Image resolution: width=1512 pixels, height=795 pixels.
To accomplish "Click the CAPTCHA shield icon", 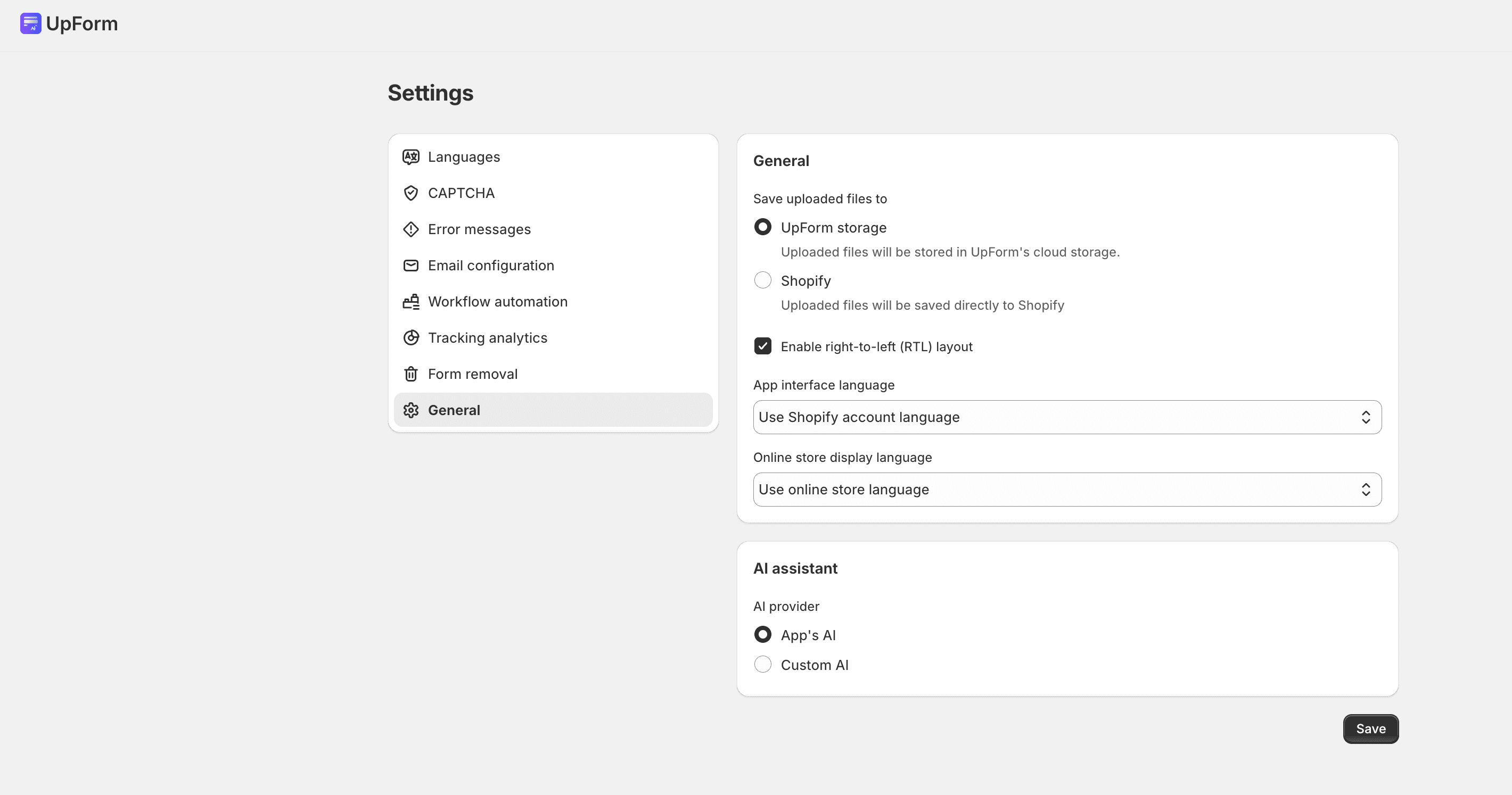I will (x=411, y=193).
